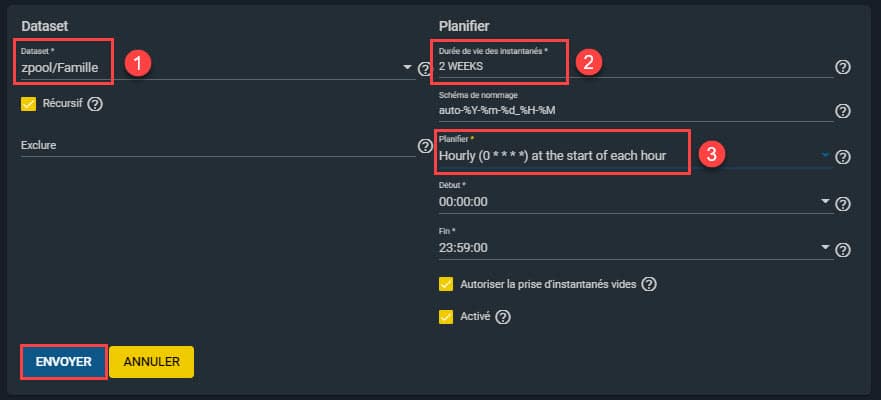Screen dimensions: 881x400
Task: Click help icon for instantanés vides option
Action: point(649,284)
